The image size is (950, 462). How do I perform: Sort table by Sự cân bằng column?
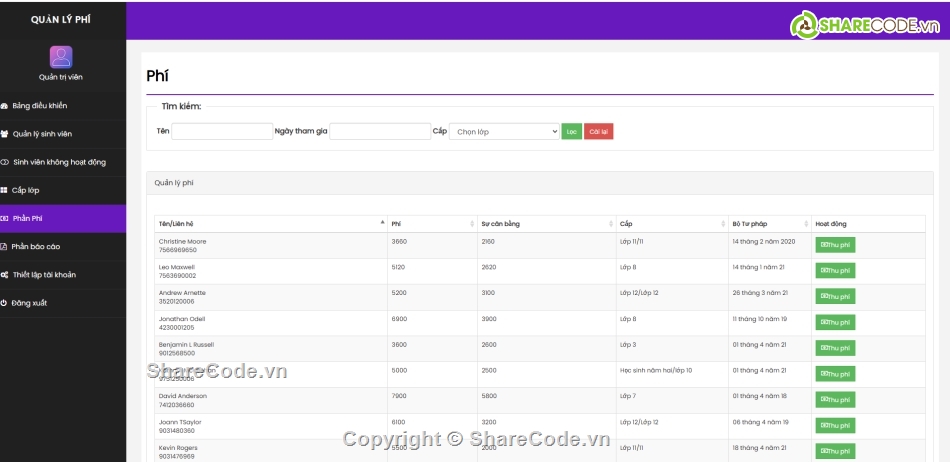(x=546, y=223)
